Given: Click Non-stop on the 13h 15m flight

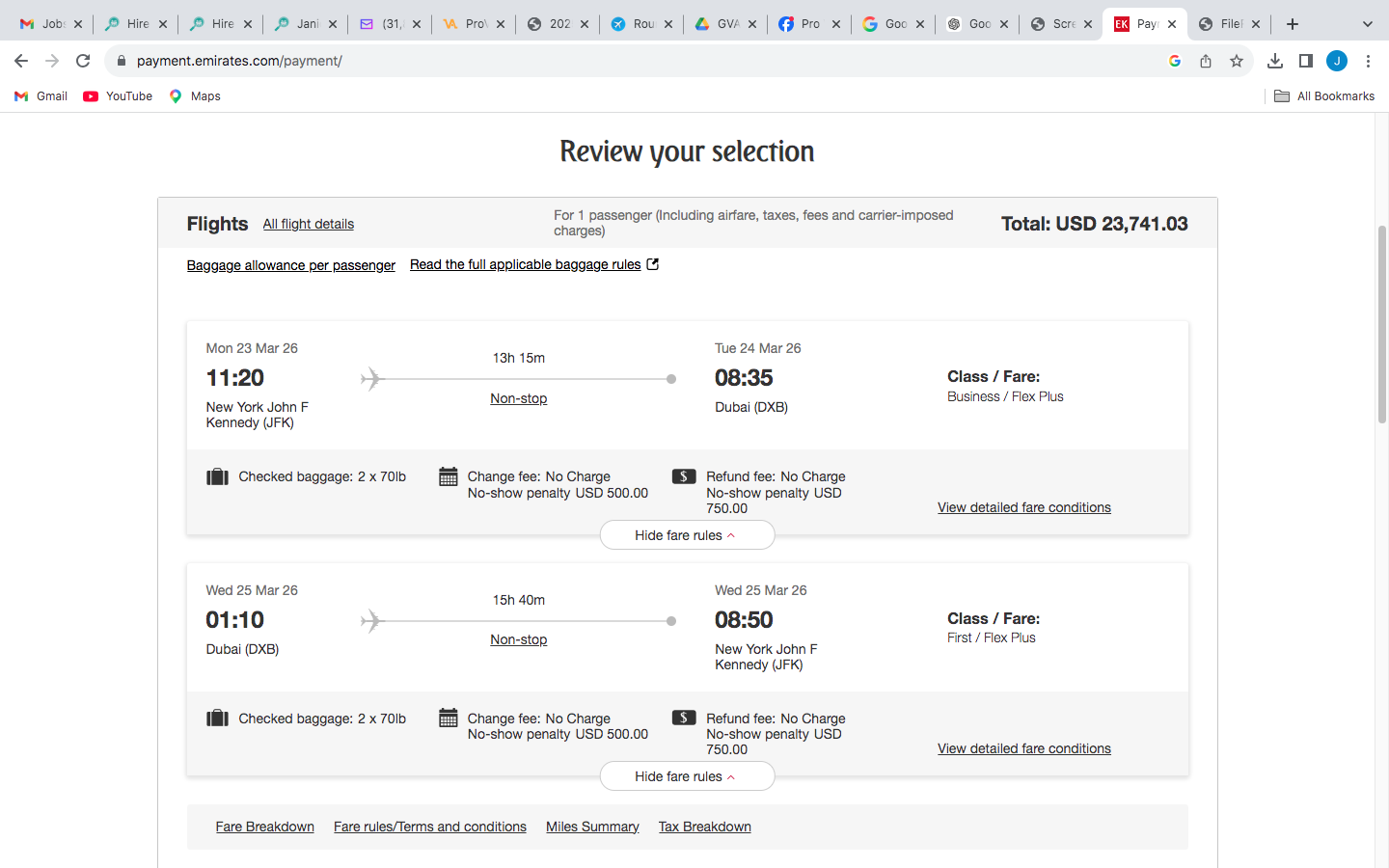Looking at the screenshot, I should 519,398.
